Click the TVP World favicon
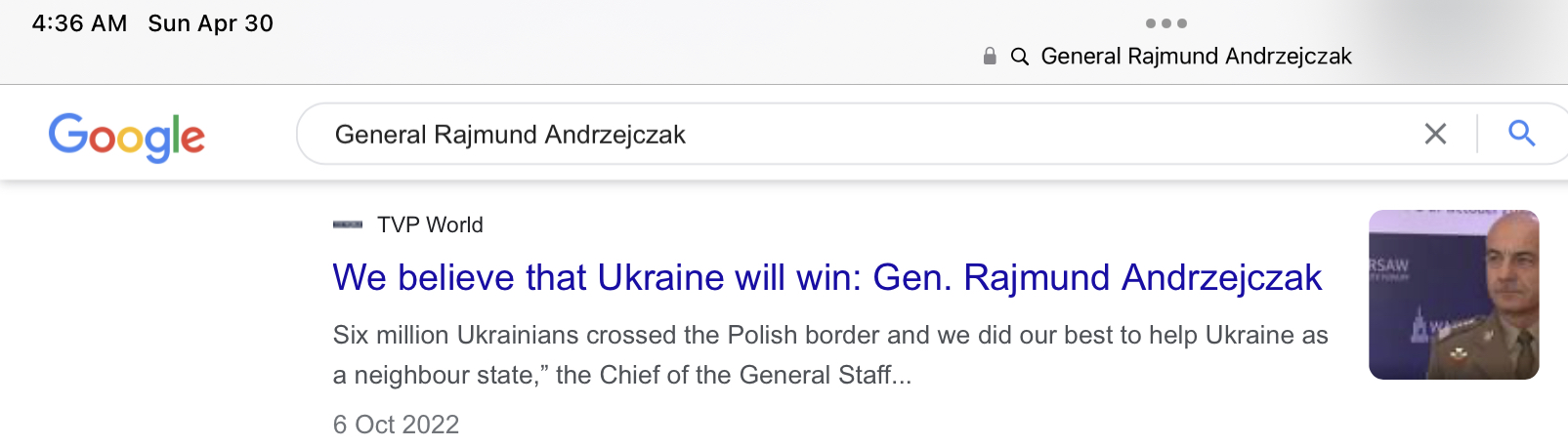 (x=347, y=225)
